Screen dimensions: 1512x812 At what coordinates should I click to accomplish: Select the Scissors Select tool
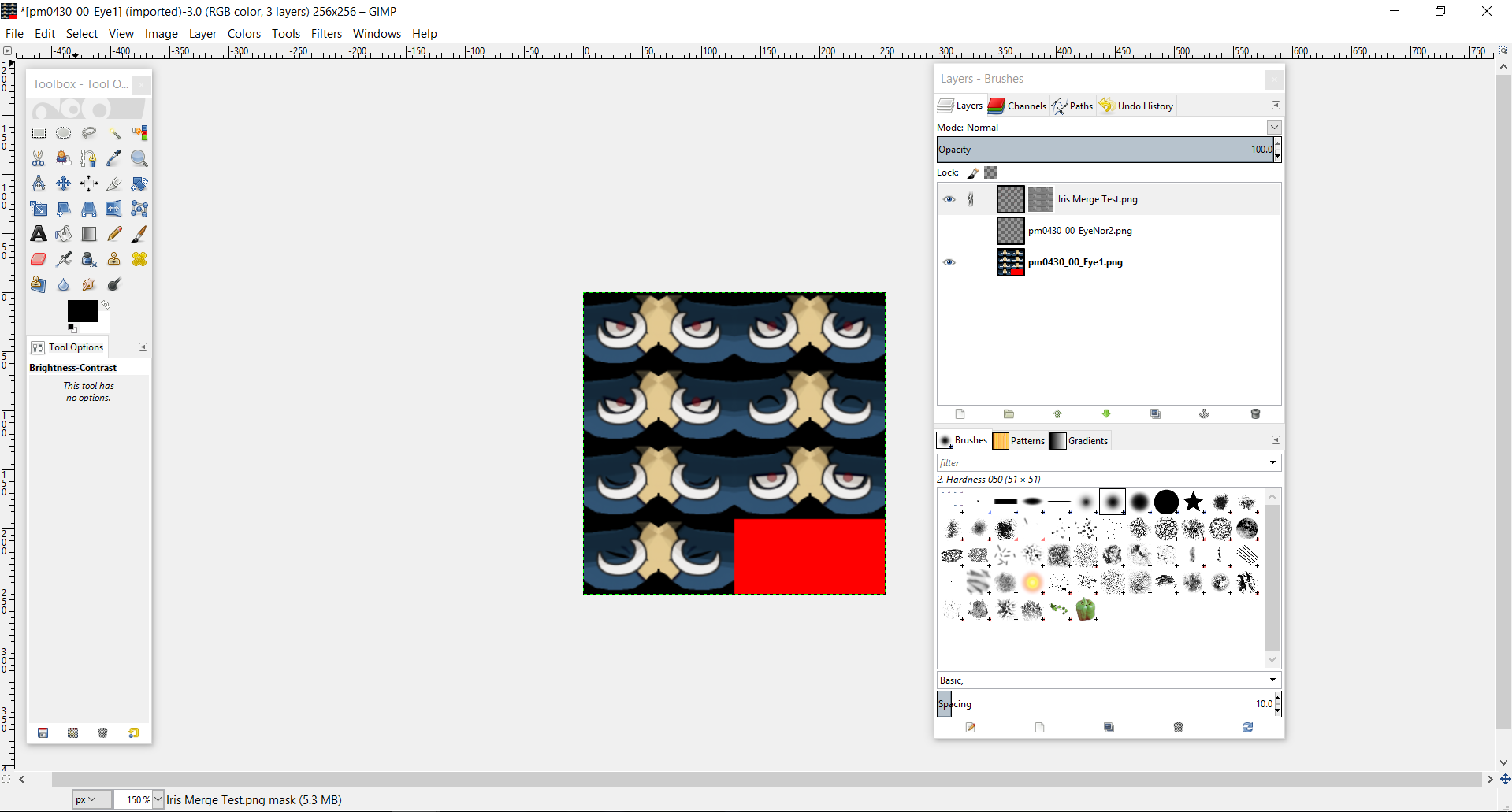point(39,158)
